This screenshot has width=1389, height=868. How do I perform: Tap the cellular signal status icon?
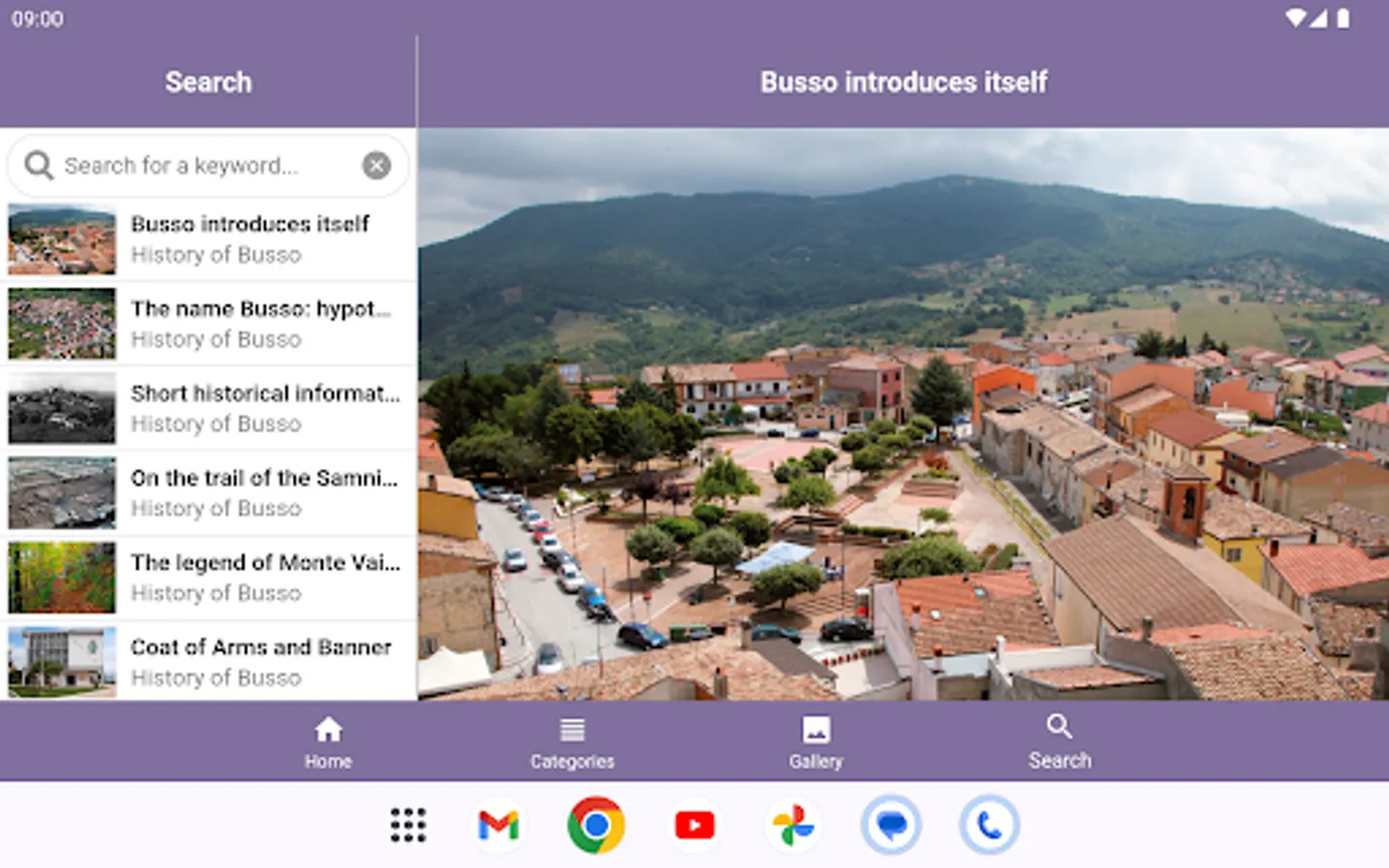(1318, 18)
